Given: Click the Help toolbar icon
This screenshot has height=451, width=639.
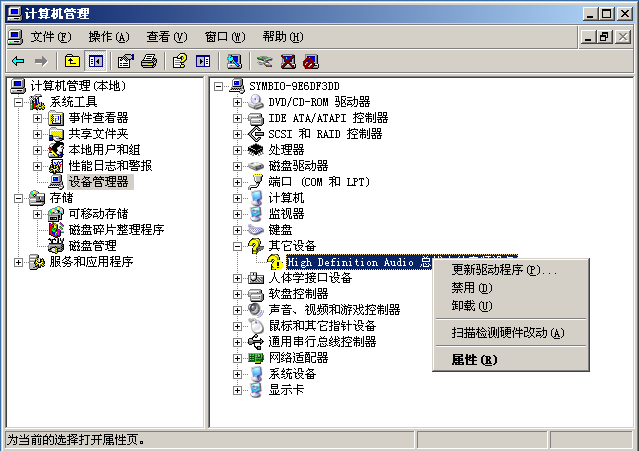Looking at the screenshot, I should click(180, 61).
